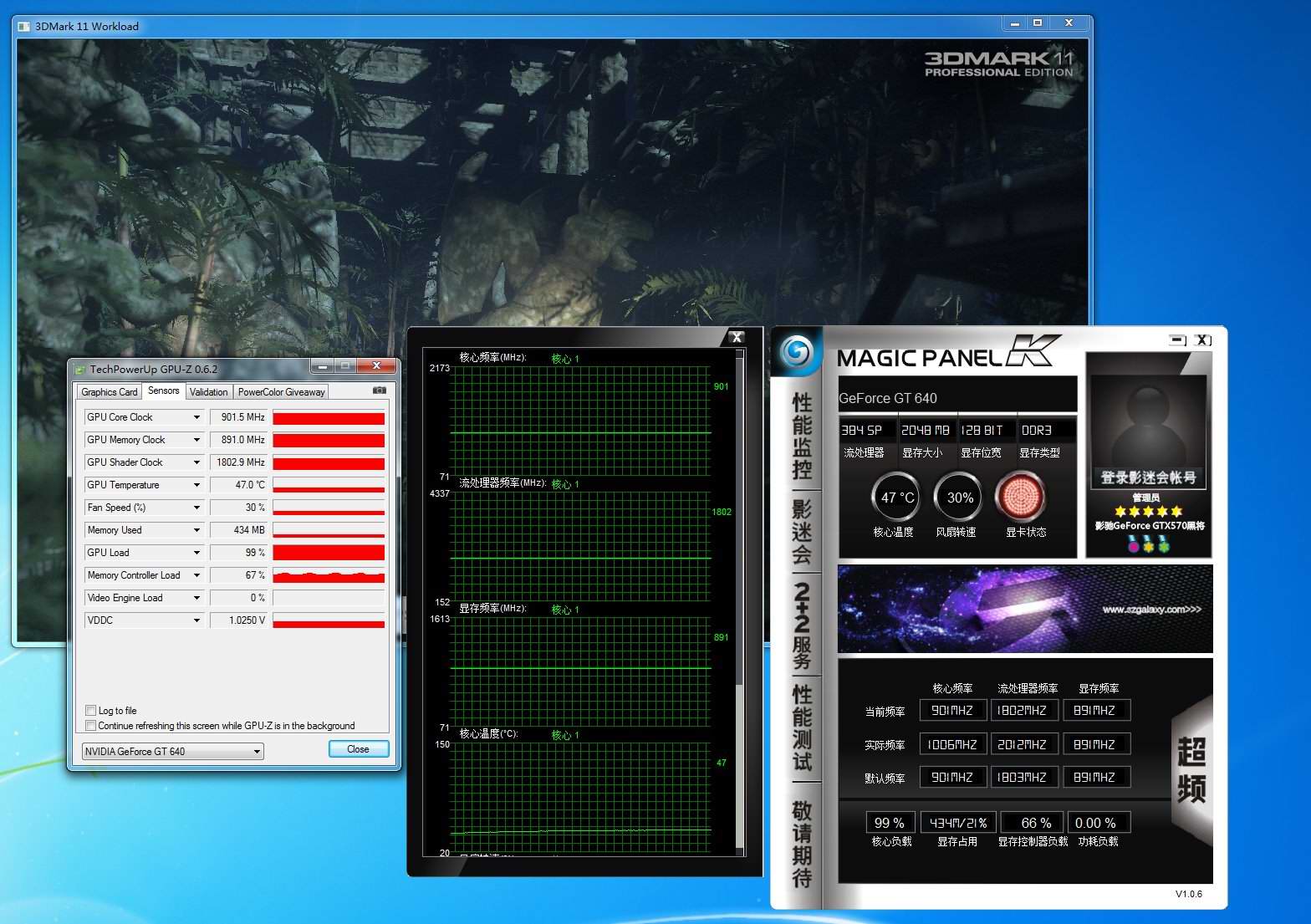
Task: Click the Close button in GPU-Z
Action: (358, 749)
